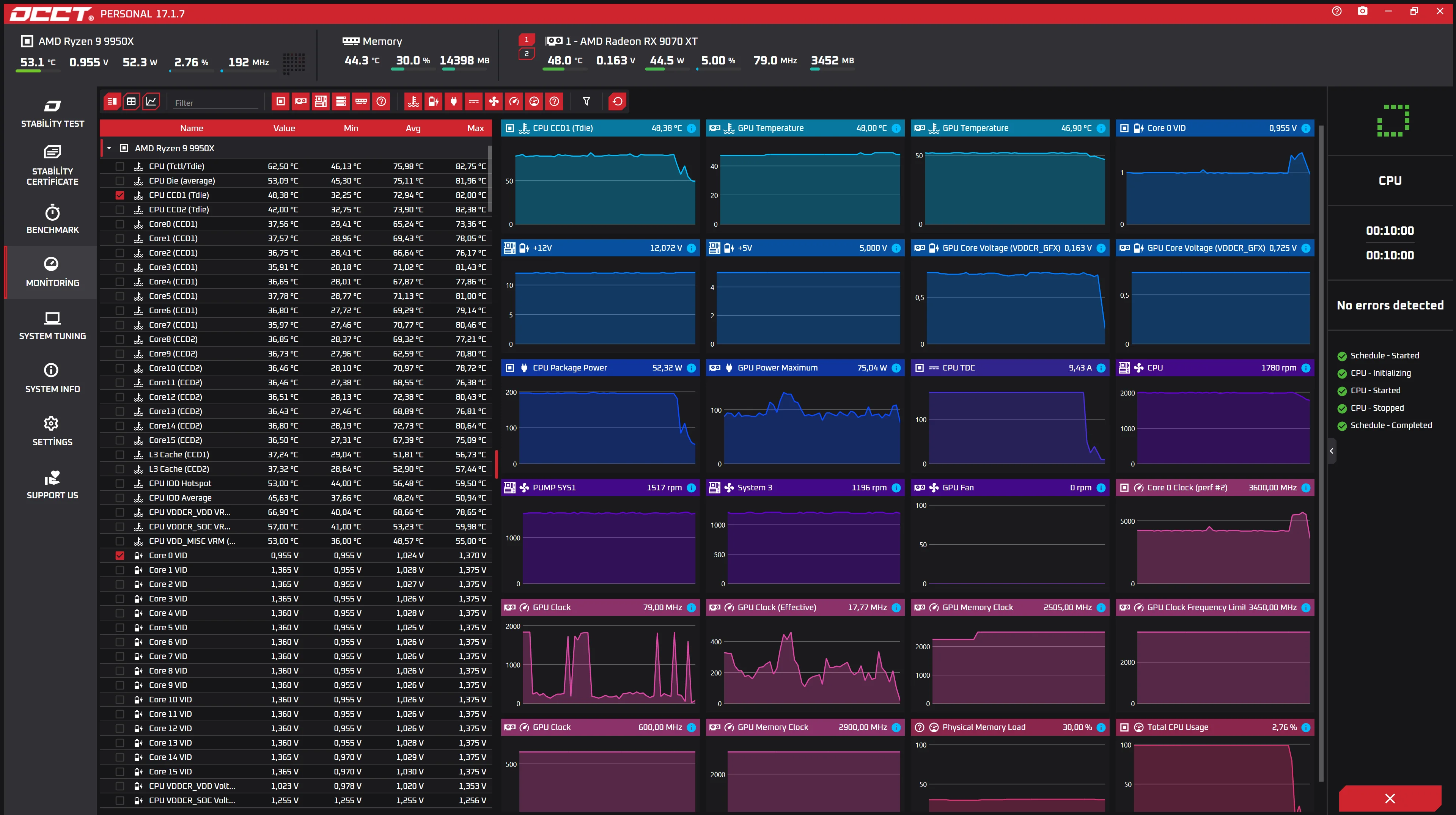Open the Settings section

tap(53, 432)
